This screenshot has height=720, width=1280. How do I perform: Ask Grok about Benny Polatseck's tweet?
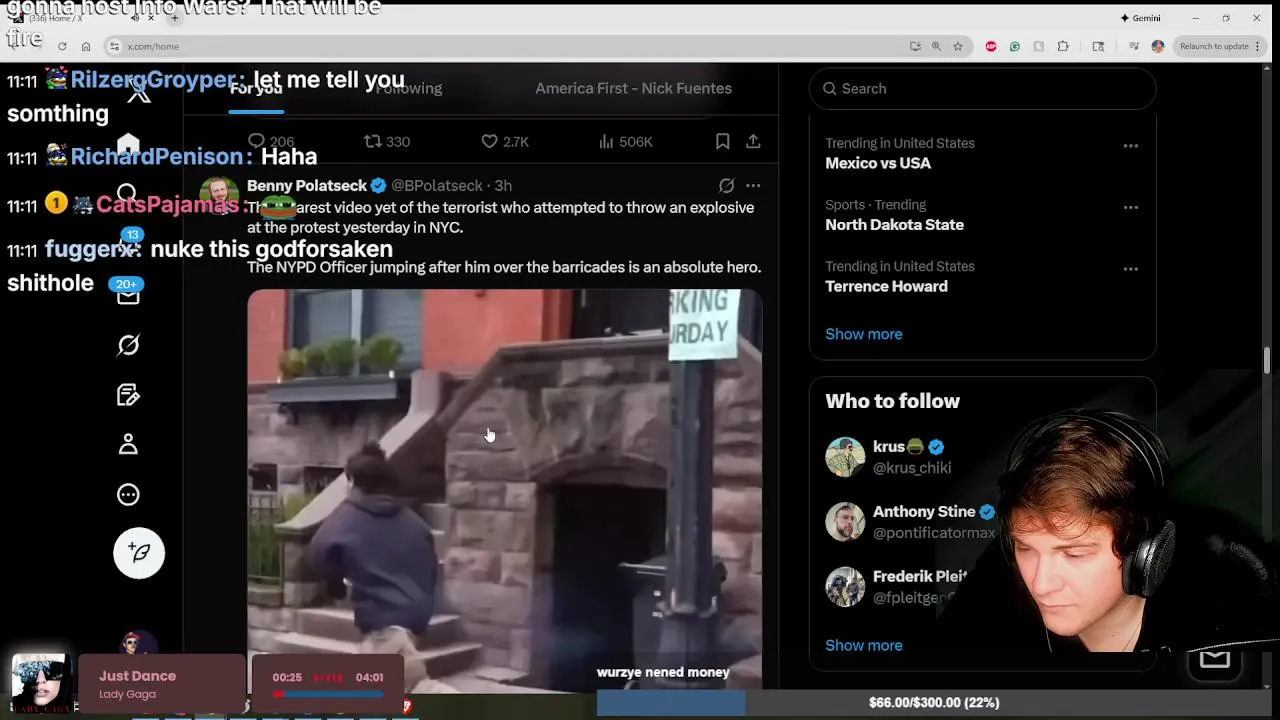pos(726,185)
